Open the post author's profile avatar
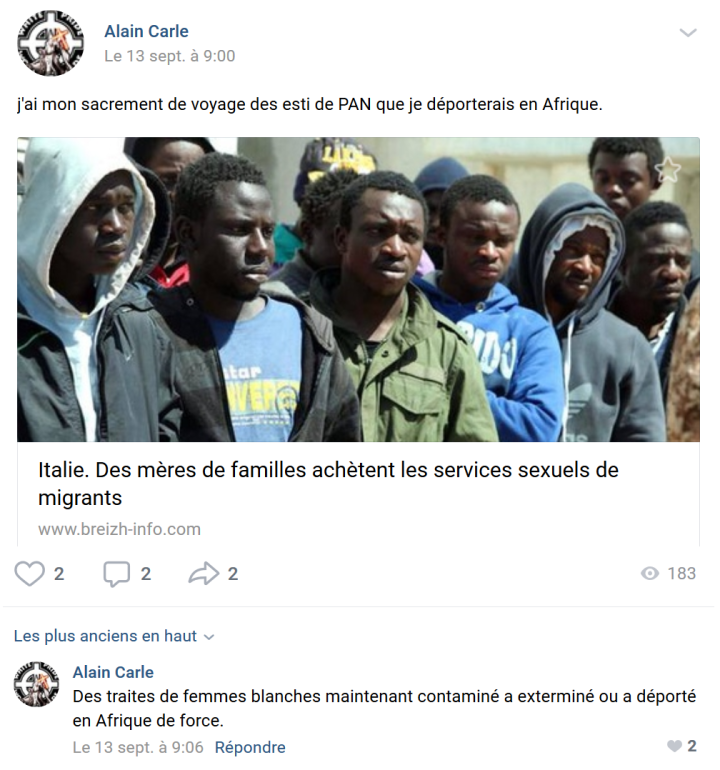 pyautogui.click(x=51, y=43)
